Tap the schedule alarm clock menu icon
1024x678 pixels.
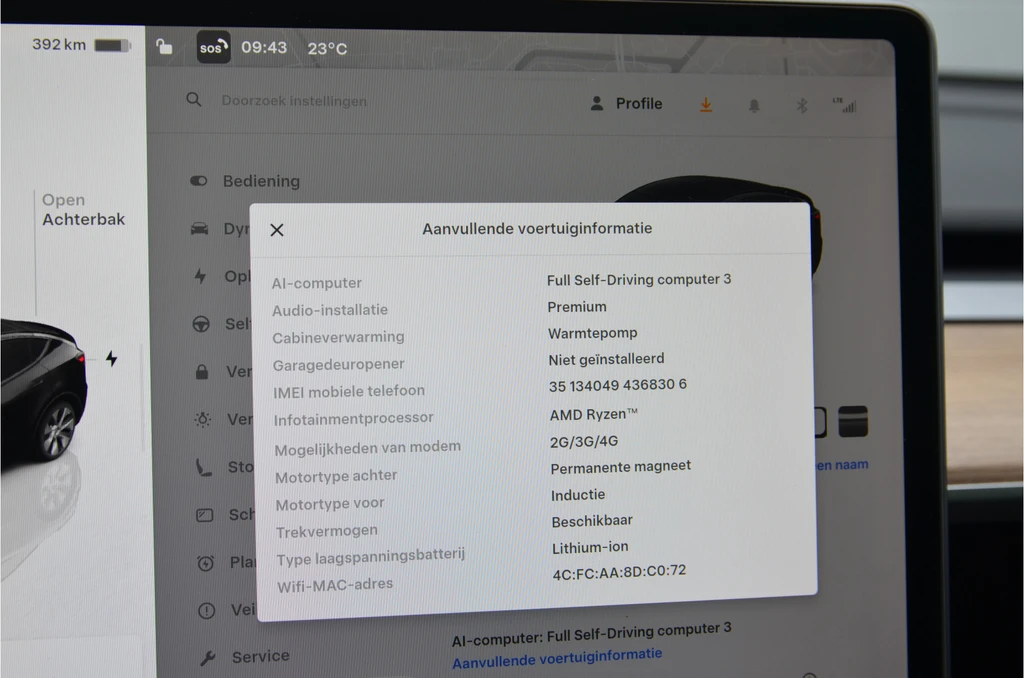[205, 562]
